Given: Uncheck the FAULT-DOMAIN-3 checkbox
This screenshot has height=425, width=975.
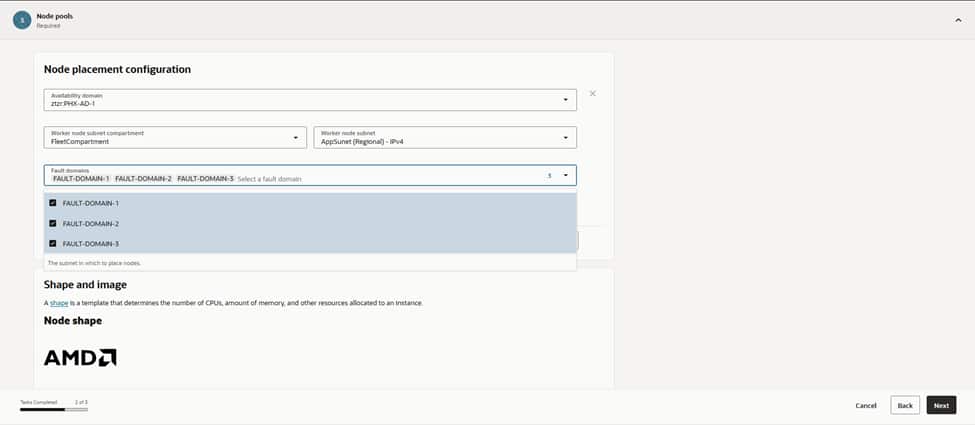Looking at the screenshot, I should tap(53, 243).
